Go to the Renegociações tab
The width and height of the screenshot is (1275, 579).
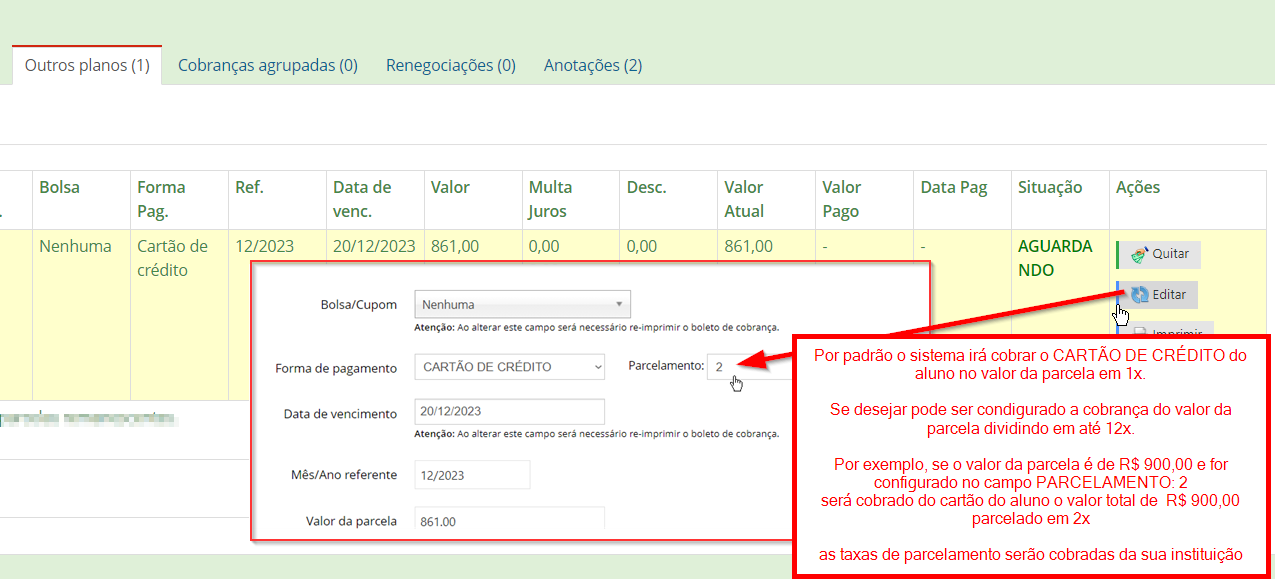point(450,66)
